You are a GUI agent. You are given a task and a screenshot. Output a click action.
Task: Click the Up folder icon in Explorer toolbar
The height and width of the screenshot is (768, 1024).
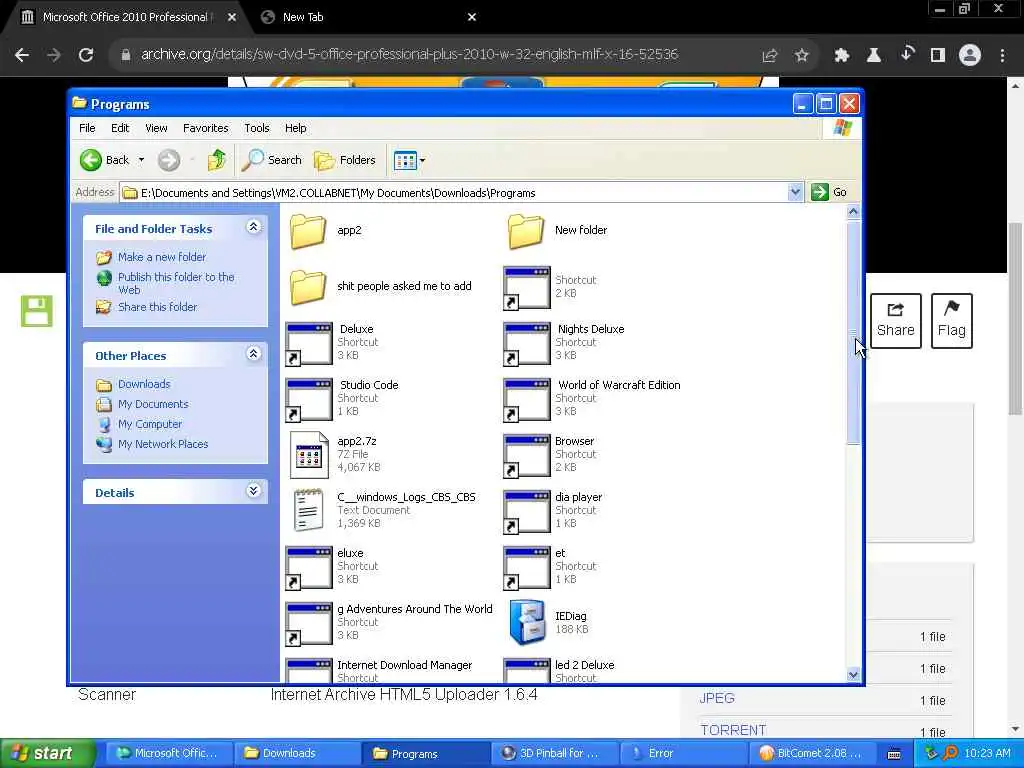click(x=217, y=160)
